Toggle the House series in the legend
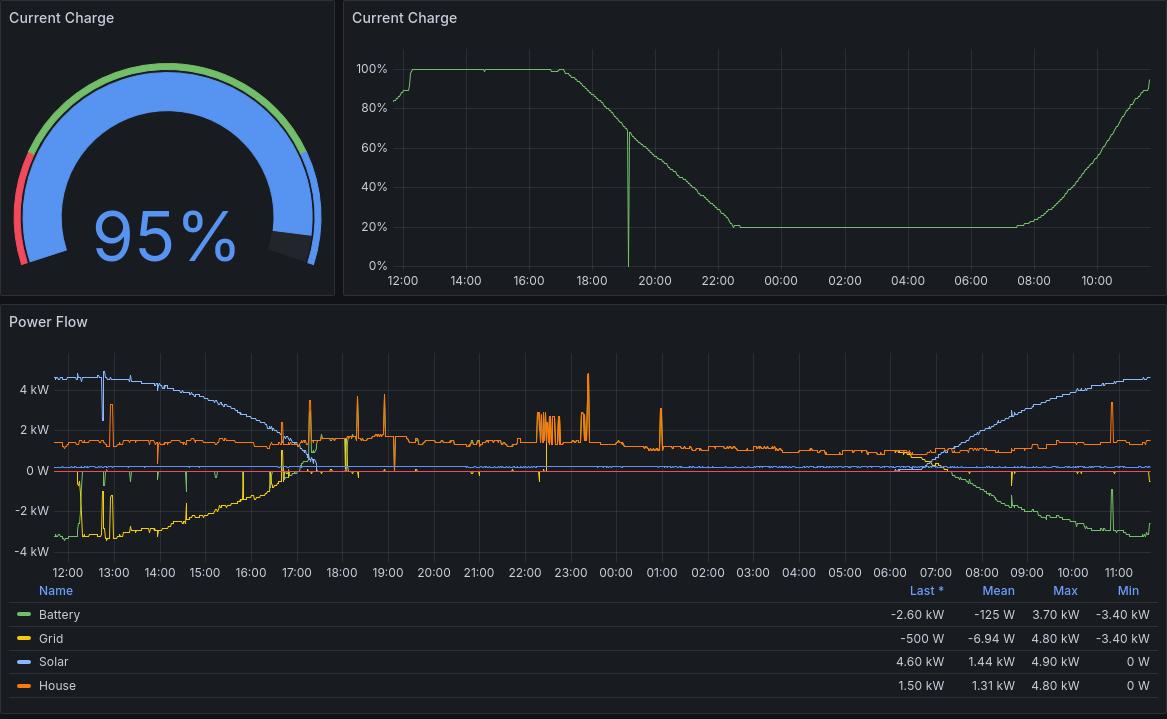 coord(57,686)
